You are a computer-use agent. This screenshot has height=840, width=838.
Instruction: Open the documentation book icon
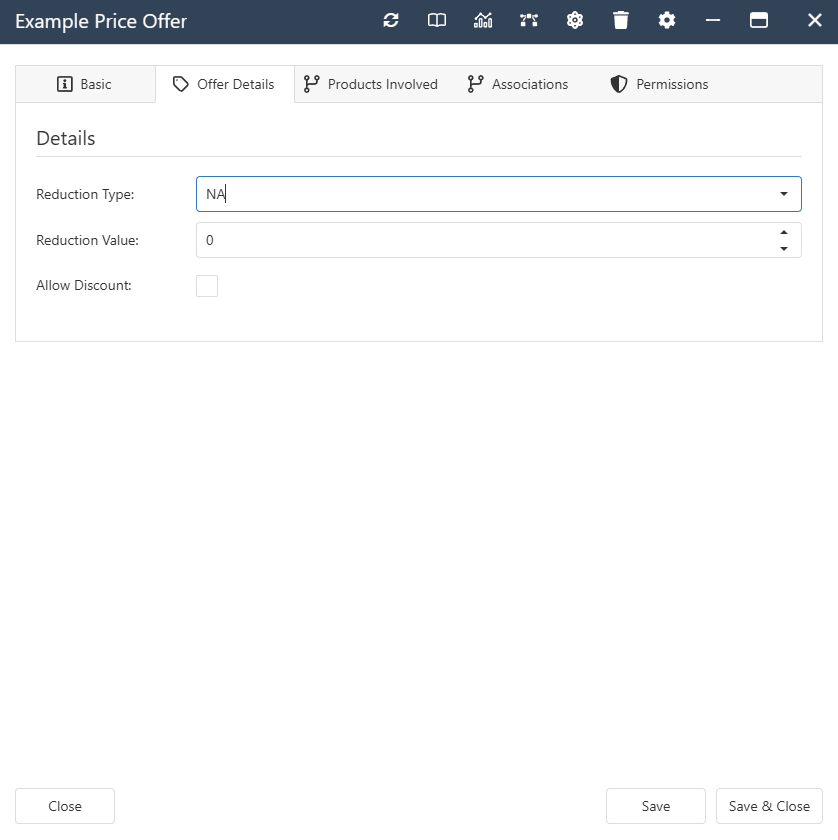click(x=436, y=20)
